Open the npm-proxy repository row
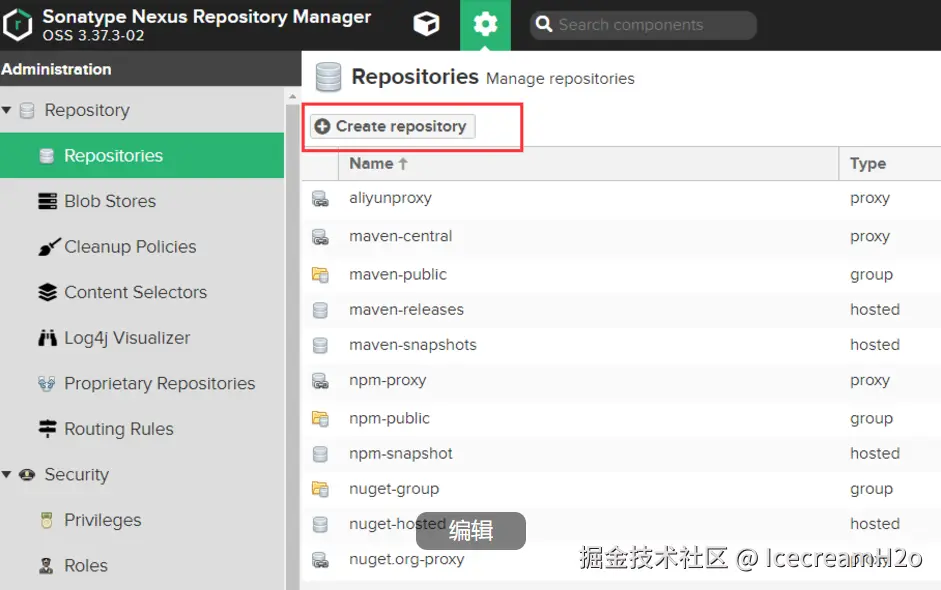The height and width of the screenshot is (590, 941). click(621, 381)
